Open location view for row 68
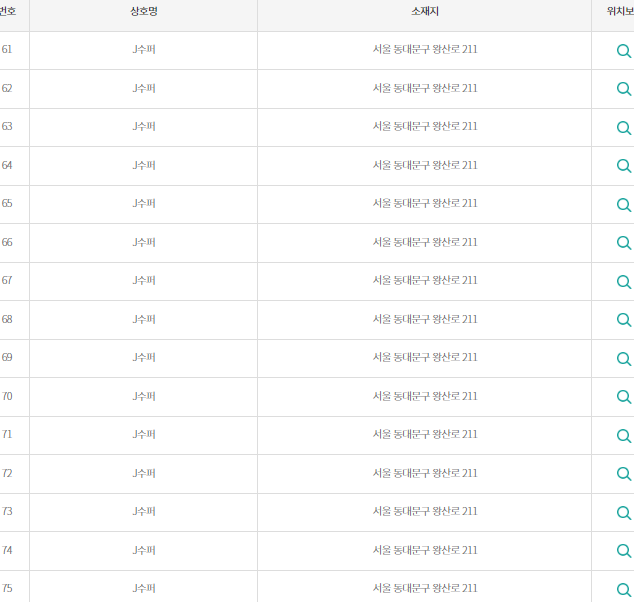The height and width of the screenshot is (602, 634). click(x=624, y=320)
